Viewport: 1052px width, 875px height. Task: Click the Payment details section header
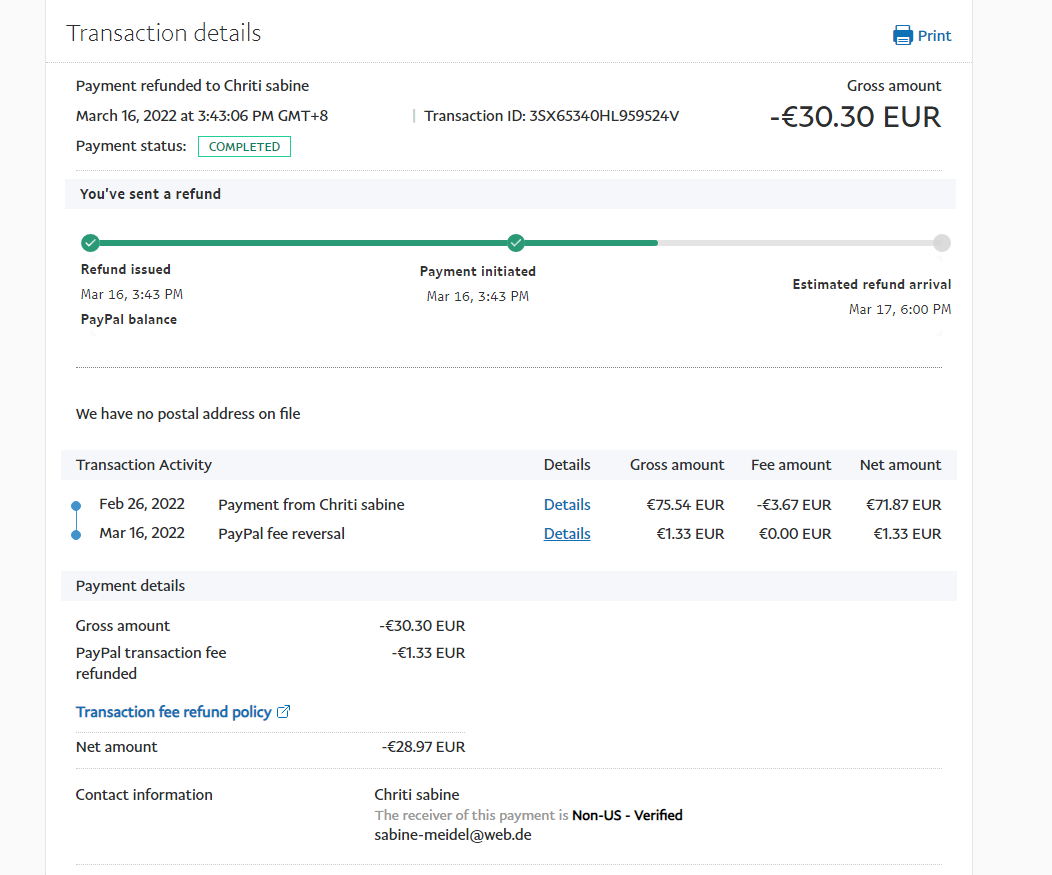(x=130, y=586)
